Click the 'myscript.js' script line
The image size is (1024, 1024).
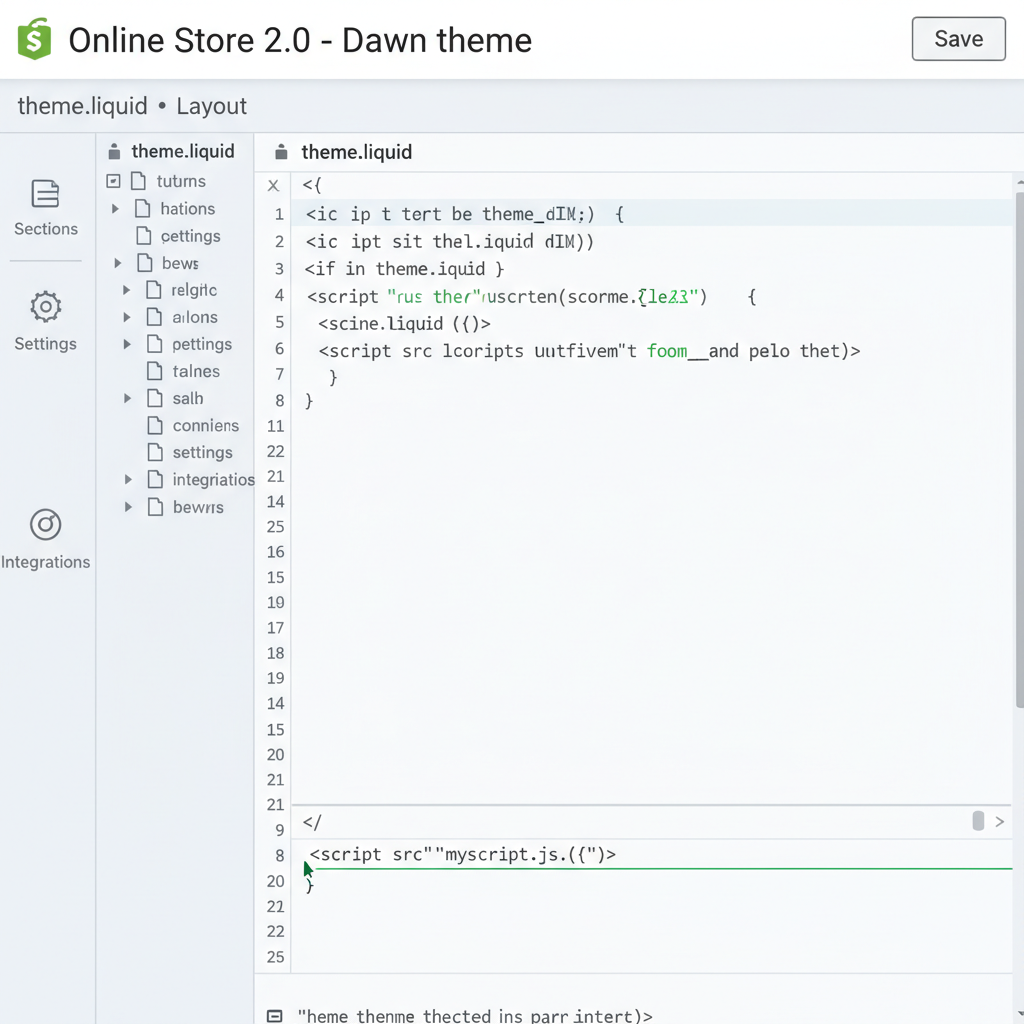click(462, 855)
